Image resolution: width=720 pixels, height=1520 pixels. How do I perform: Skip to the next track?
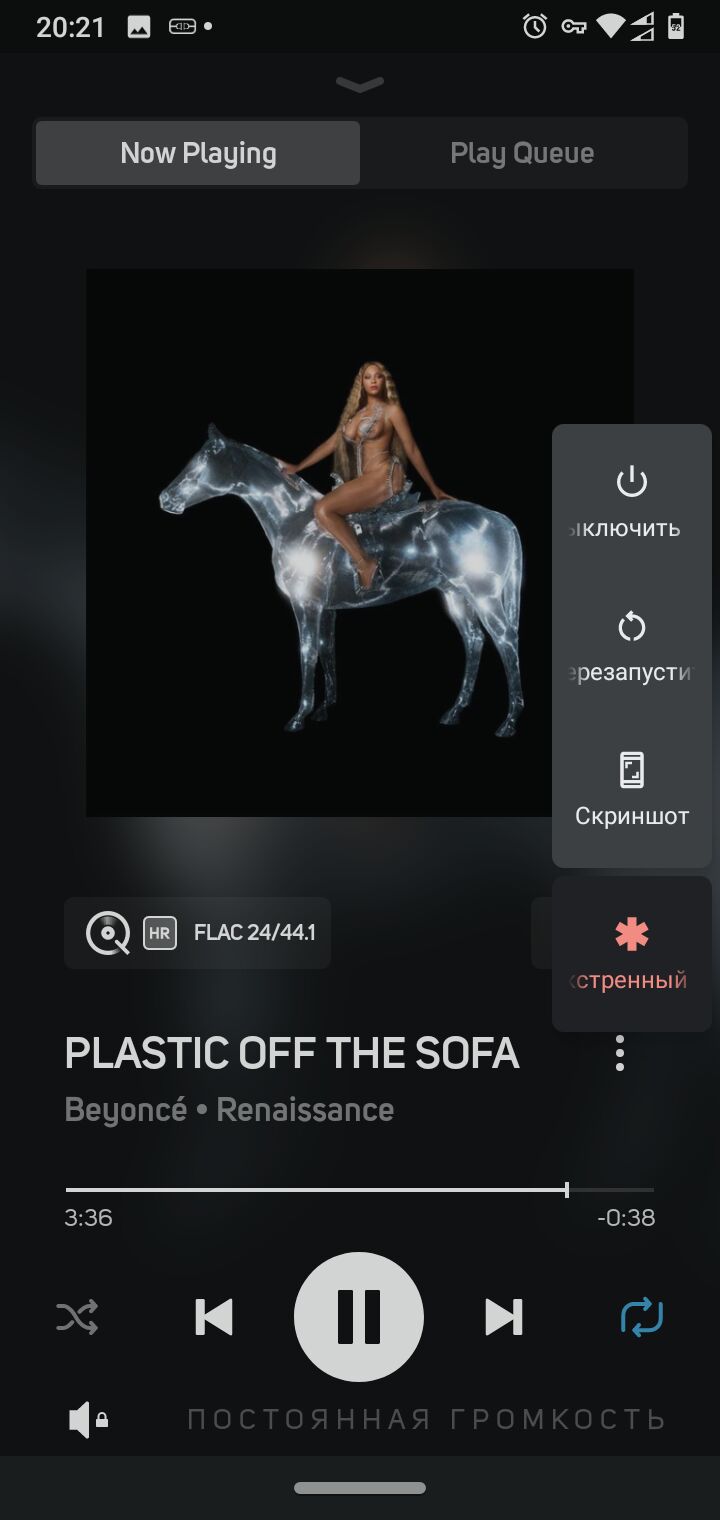504,1317
